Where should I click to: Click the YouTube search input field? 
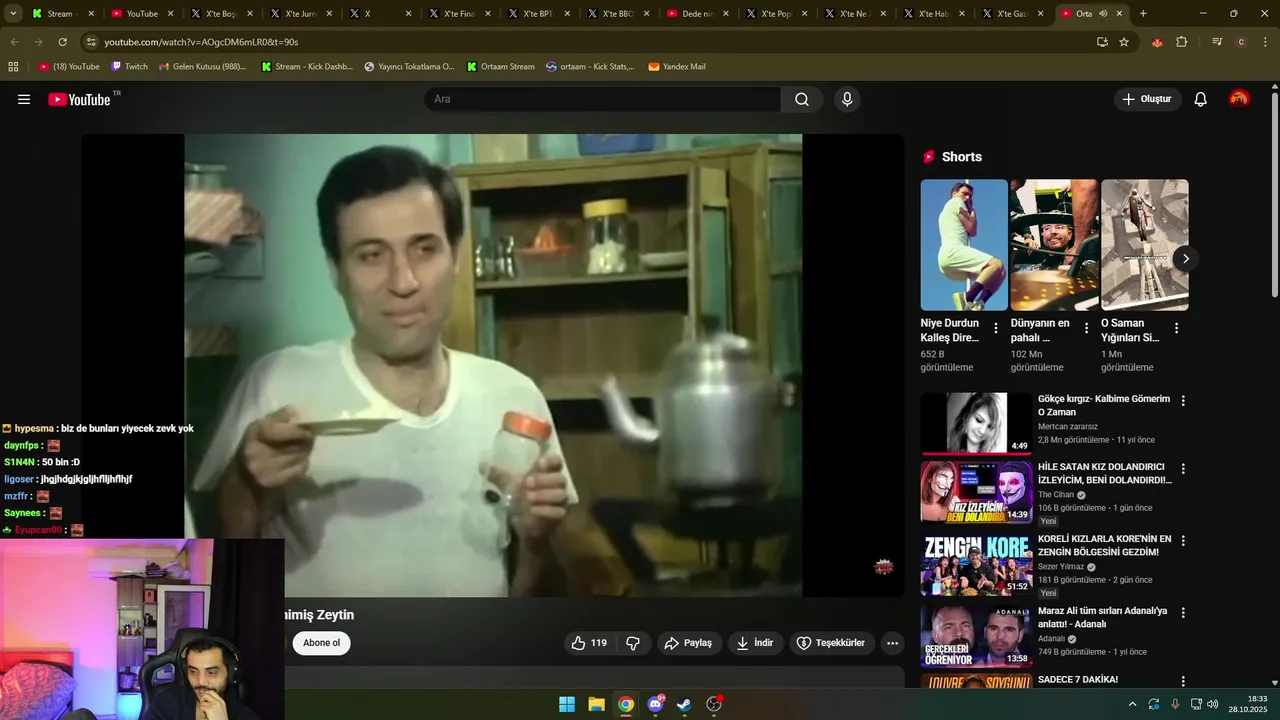coord(602,99)
